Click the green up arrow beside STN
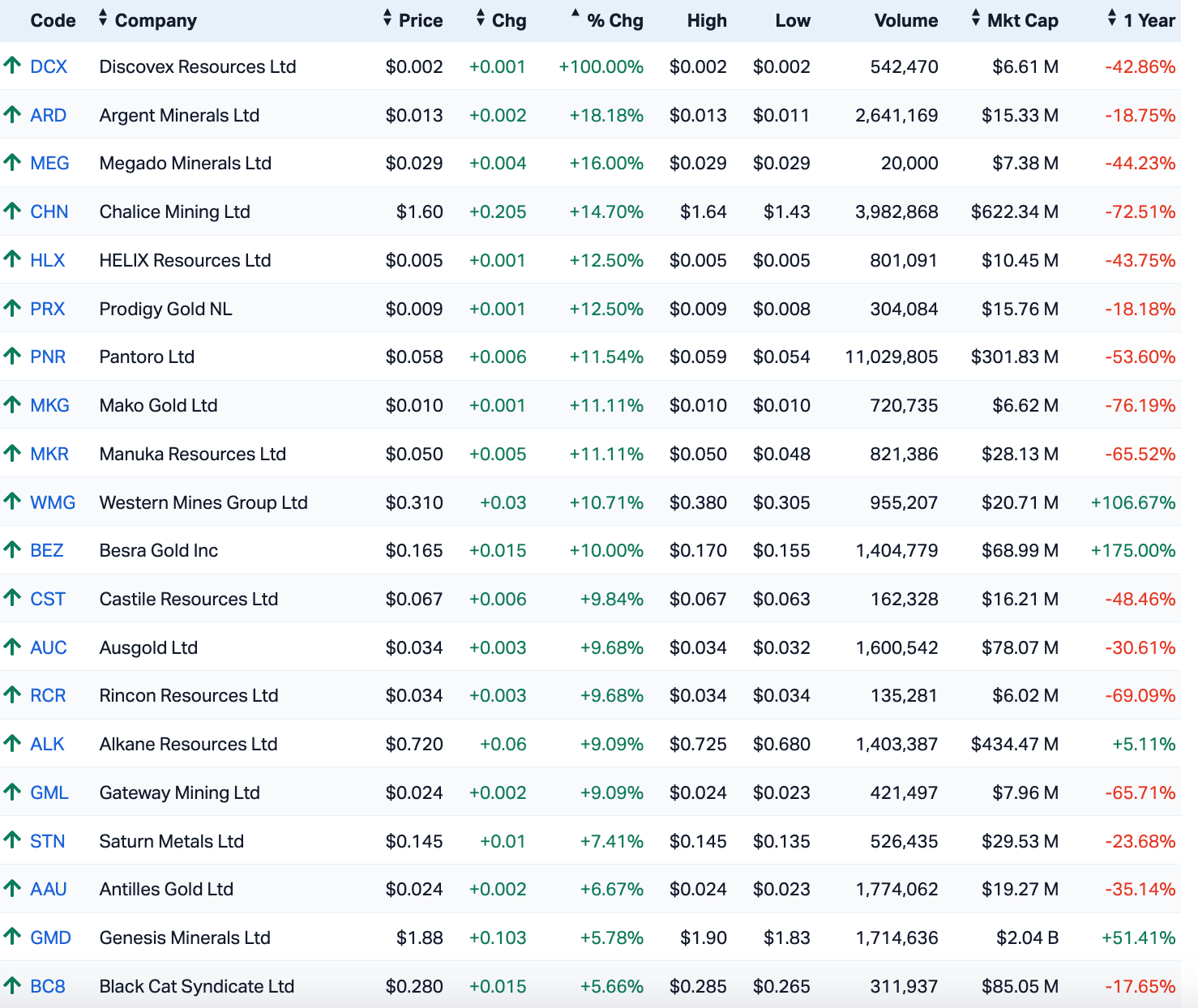 point(11,840)
